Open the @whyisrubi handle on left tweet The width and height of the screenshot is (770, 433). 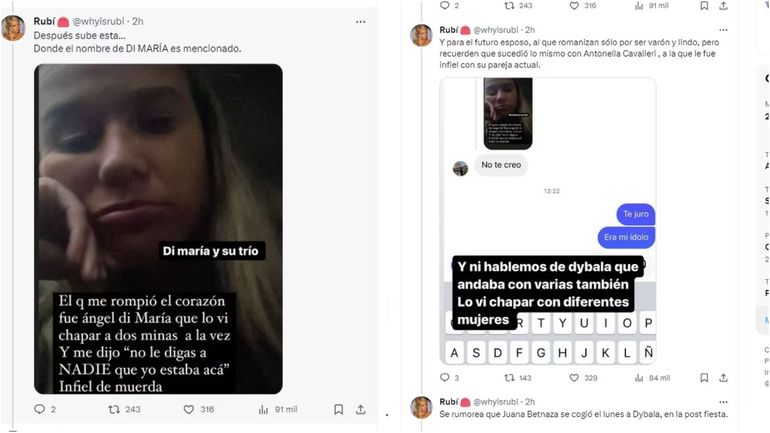pyautogui.click(x=98, y=22)
